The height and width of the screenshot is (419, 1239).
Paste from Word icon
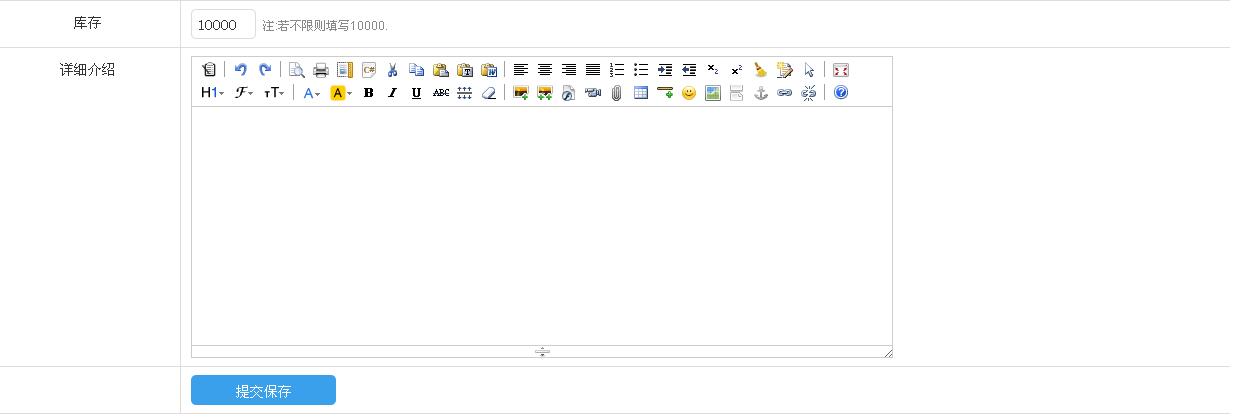pyautogui.click(x=489, y=70)
